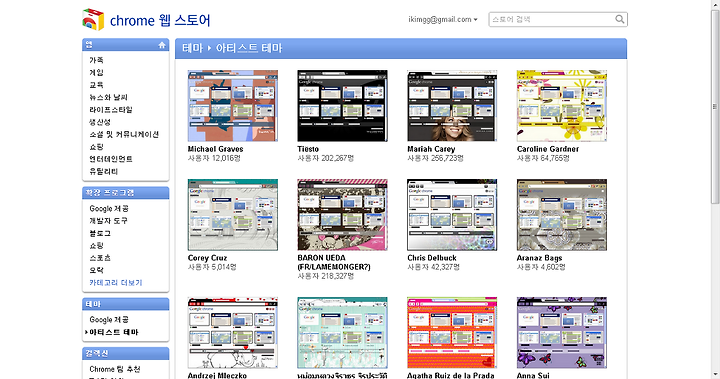Image resolution: width=720 pixels, height=379 pixels.
Task: Open the 쇼핑 app category
Action: click(96, 147)
